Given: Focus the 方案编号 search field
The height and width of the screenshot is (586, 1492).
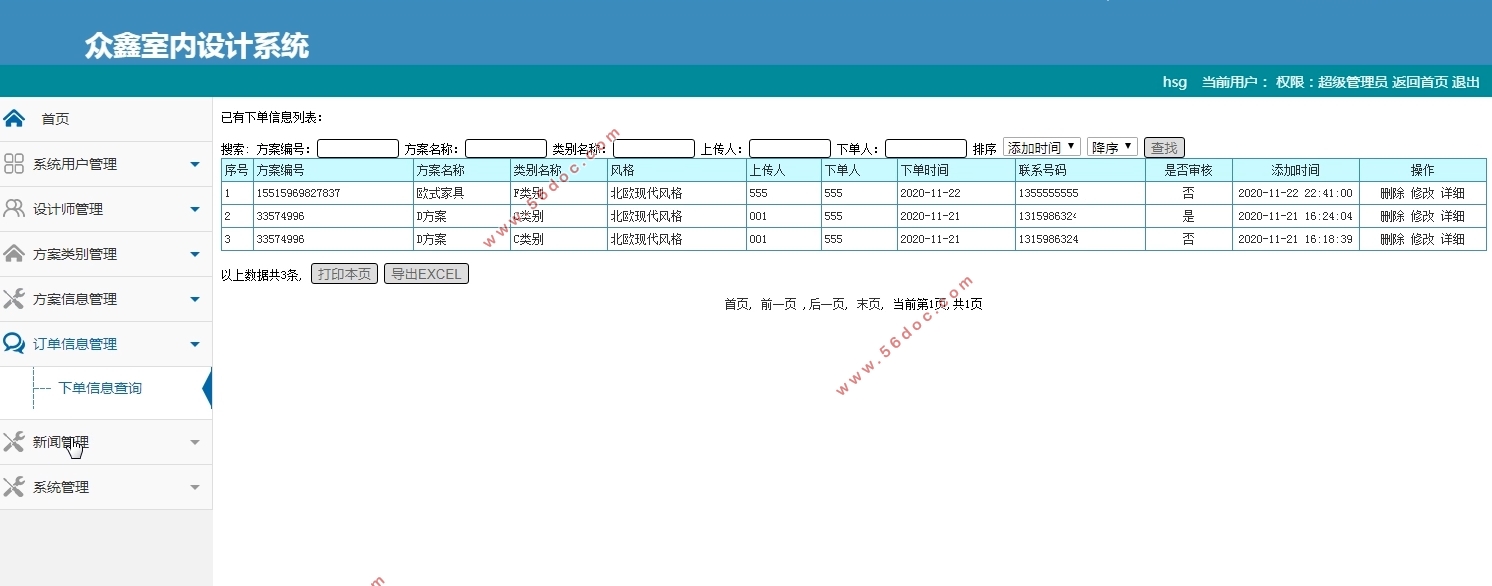Looking at the screenshot, I should pos(358,148).
